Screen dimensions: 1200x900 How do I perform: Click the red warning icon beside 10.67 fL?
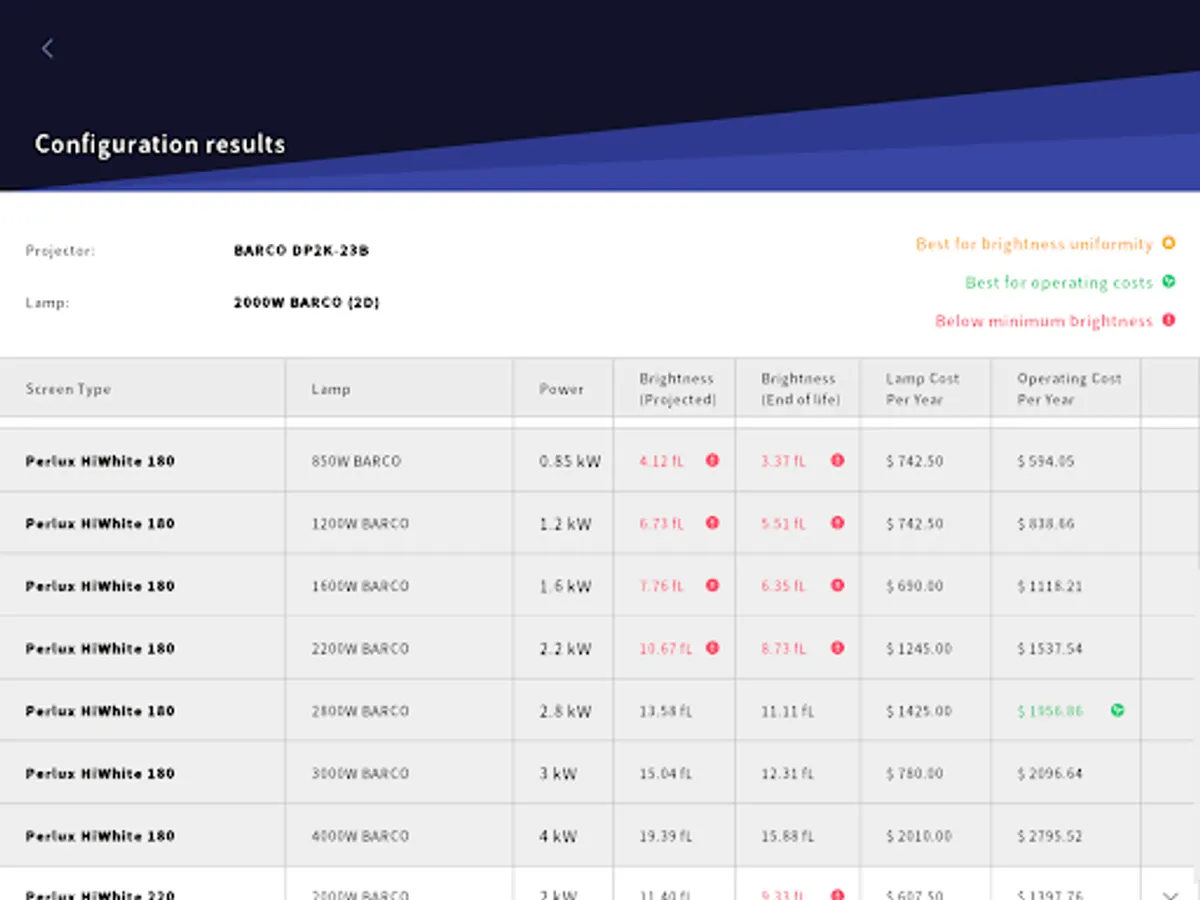pyautogui.click(x=712, y=648)
